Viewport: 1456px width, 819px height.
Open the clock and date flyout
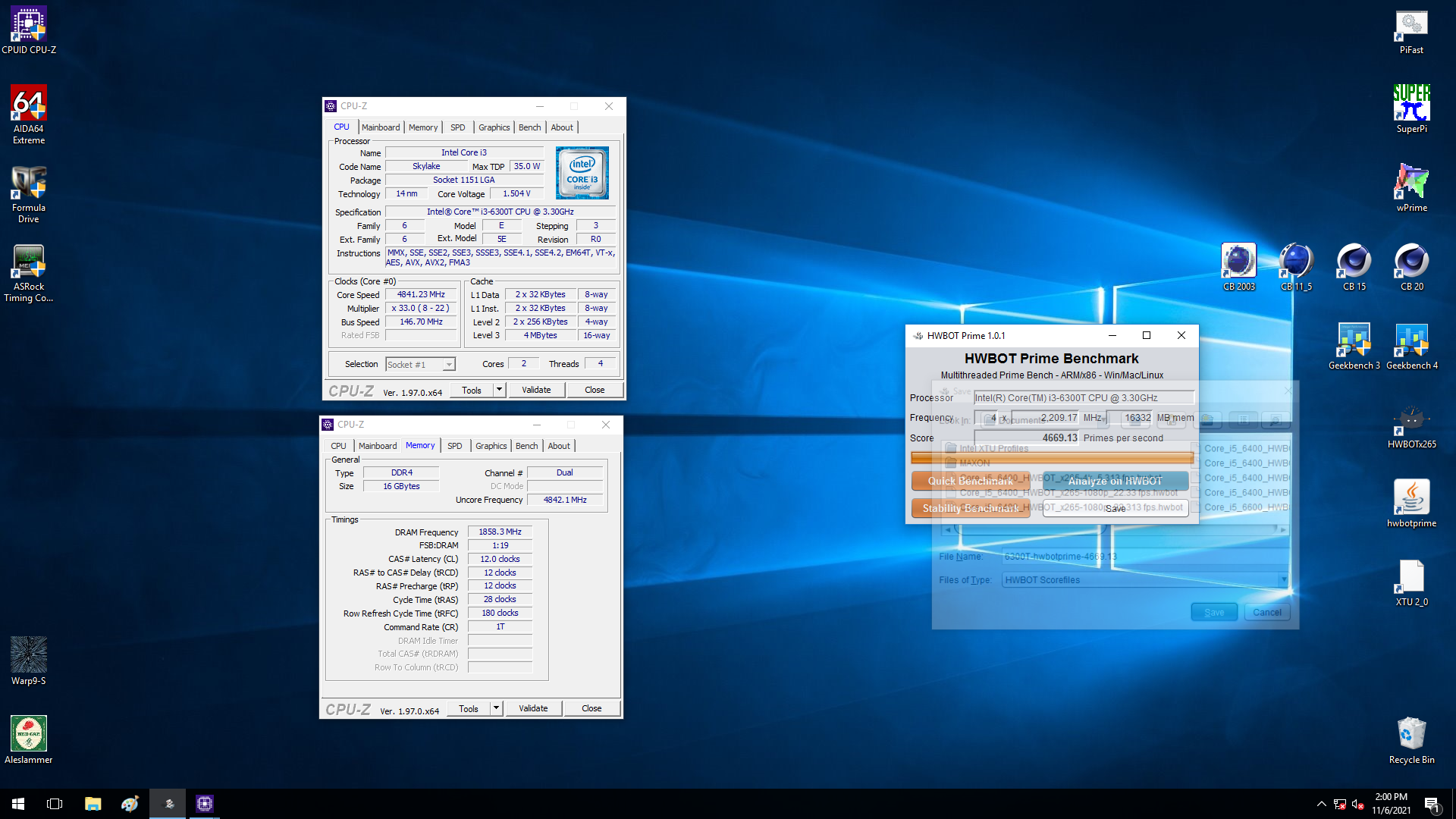pos(1391,804)
